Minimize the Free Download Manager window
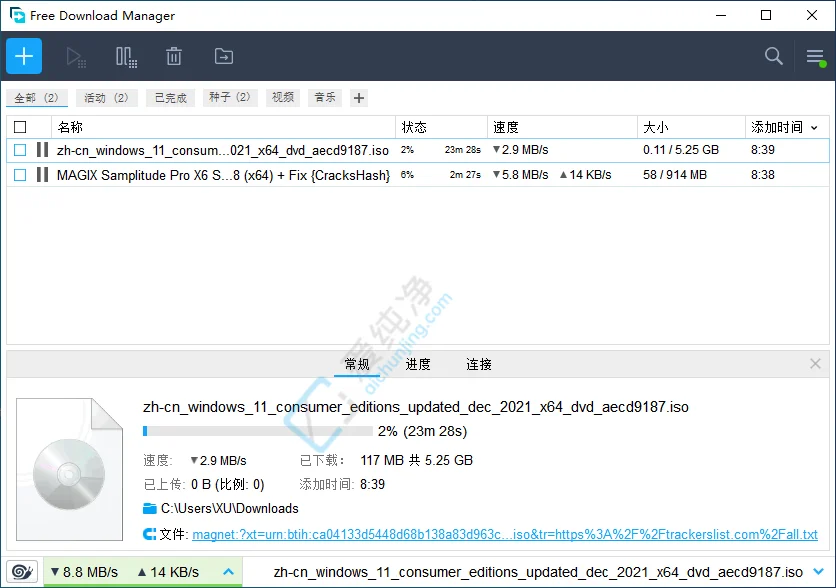Viewport: 836px width, 588px height. [x=721, y=15]
